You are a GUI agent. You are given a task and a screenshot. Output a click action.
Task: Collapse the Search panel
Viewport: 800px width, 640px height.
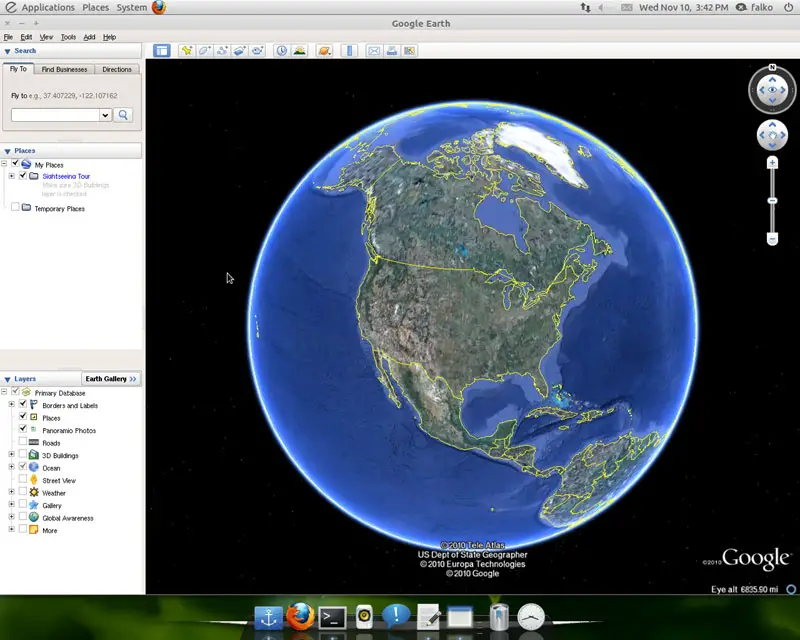pyautogui.click(x=7, y=51)
